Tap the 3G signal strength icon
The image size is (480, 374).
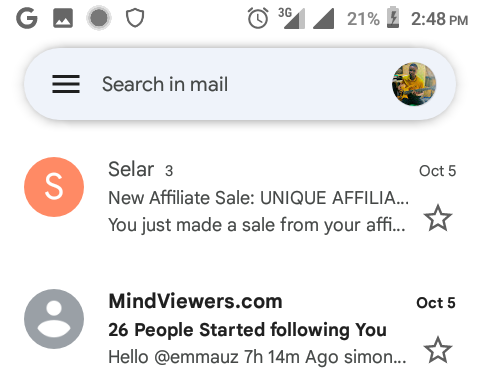(292, 18)
